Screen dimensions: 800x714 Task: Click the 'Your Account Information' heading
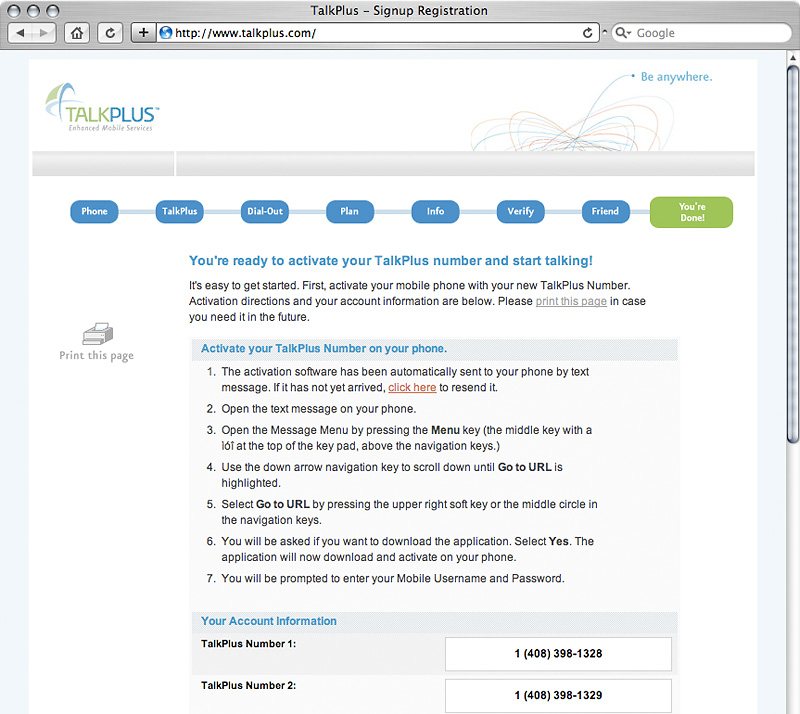click(x=269, y=621)
